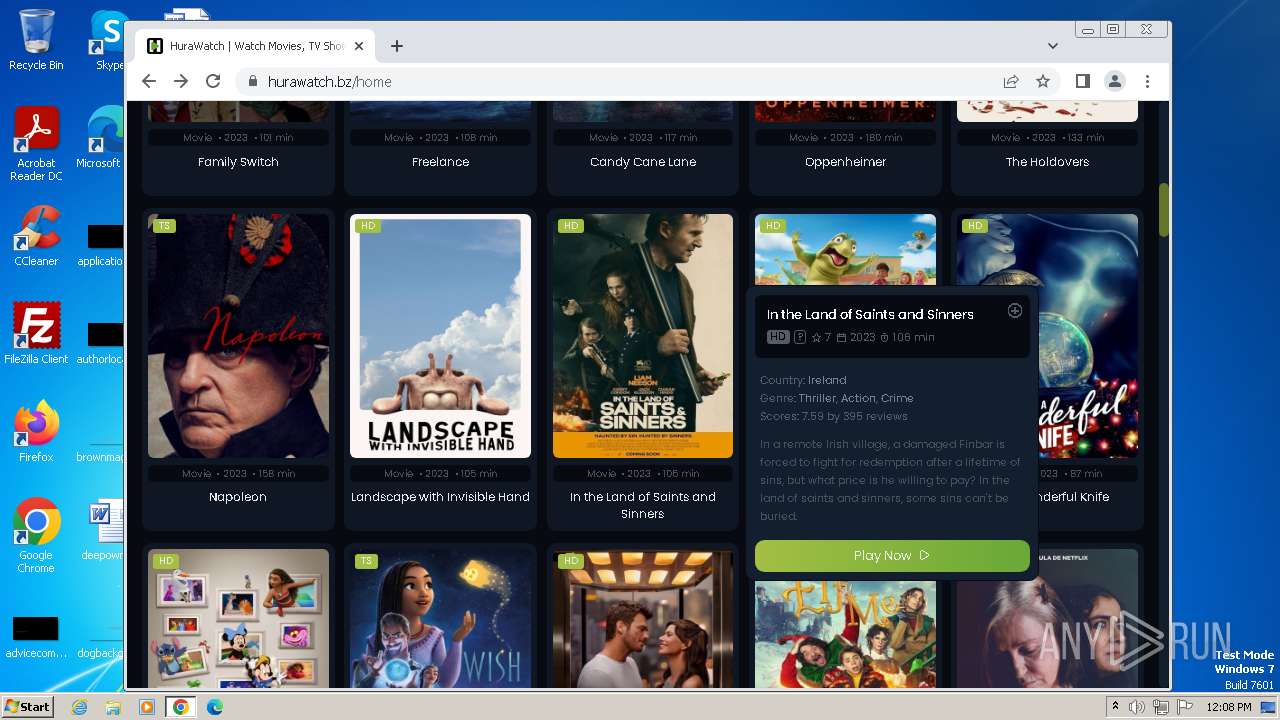Image resolution: width=1280 pixels, height=720 pixels.
Task: Open the browser side panel
Action: point(1083,81)
